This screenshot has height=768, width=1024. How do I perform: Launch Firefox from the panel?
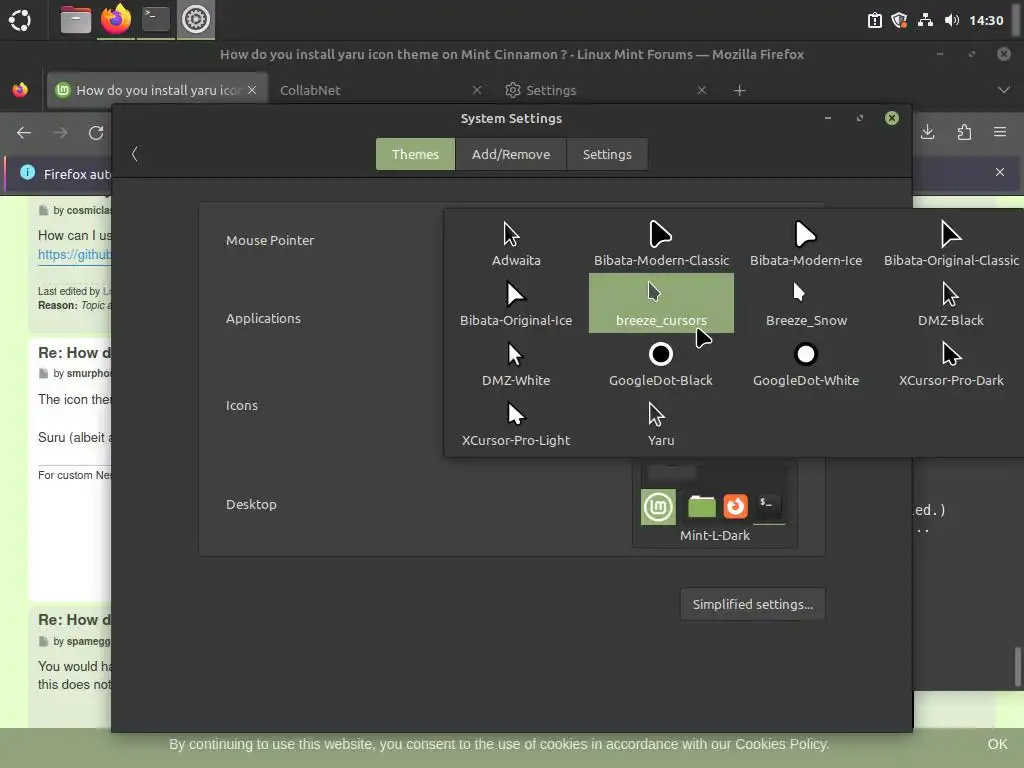coord(116,20)
